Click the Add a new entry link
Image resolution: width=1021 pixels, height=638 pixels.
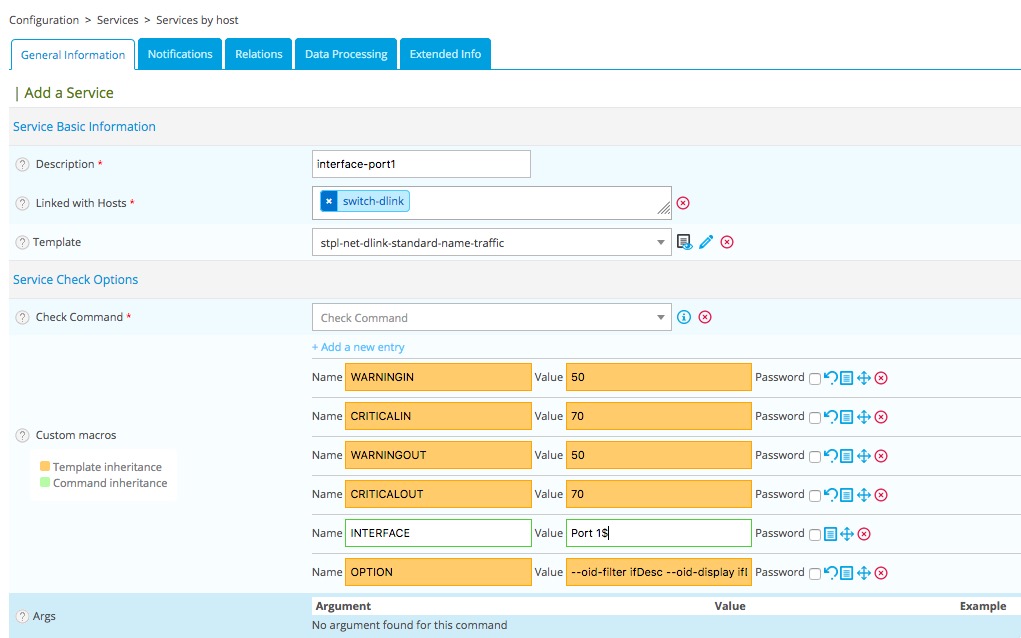point(358,347)
